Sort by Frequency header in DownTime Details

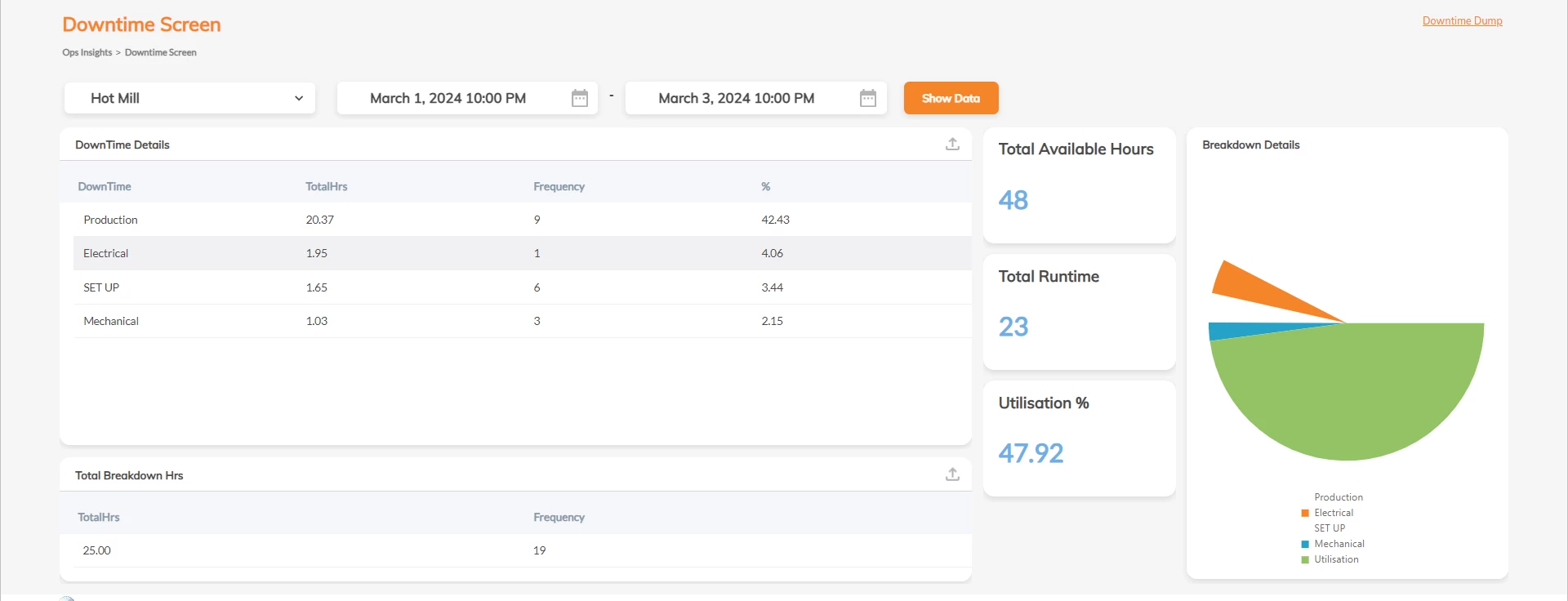tap(559, 186)
